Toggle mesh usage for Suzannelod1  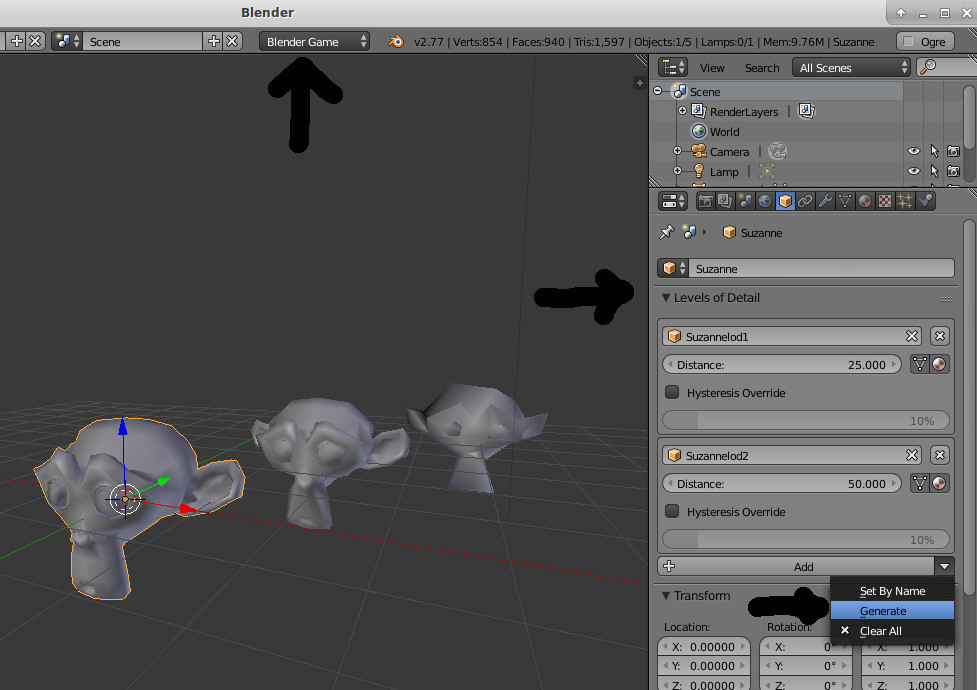pyautogui.click(x=920, y=364)
